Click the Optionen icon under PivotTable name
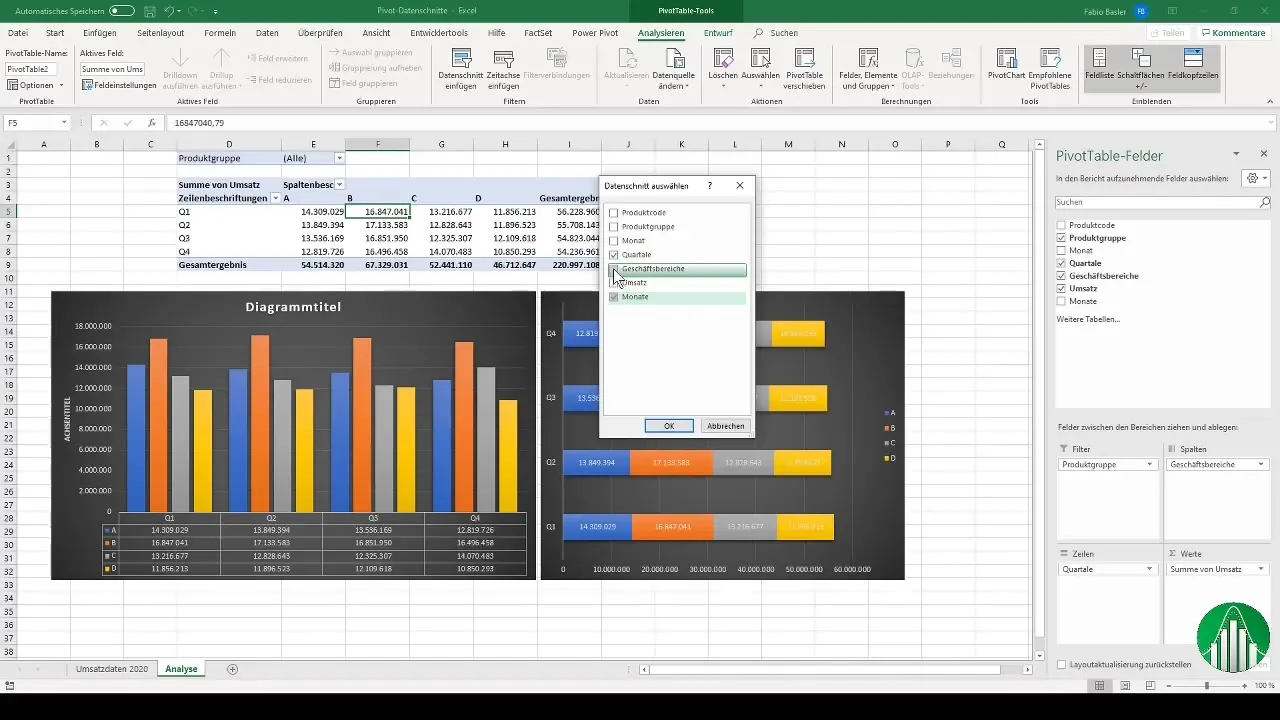 [12, 85]
